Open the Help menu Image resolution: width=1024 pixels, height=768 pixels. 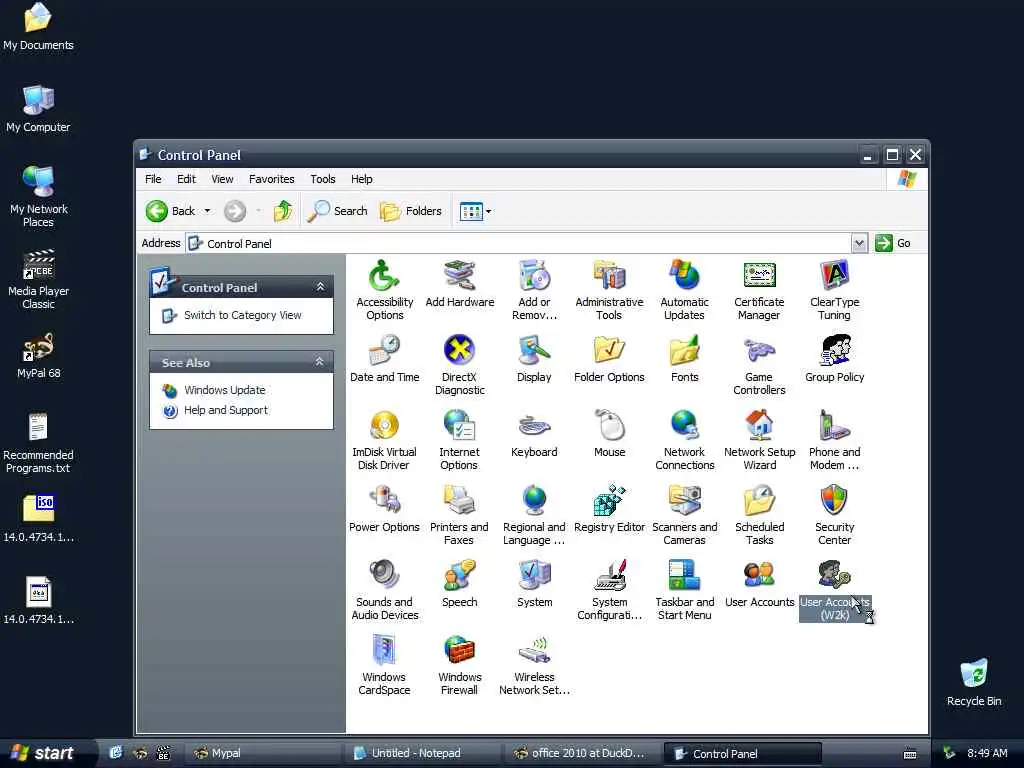pos(361,179)
